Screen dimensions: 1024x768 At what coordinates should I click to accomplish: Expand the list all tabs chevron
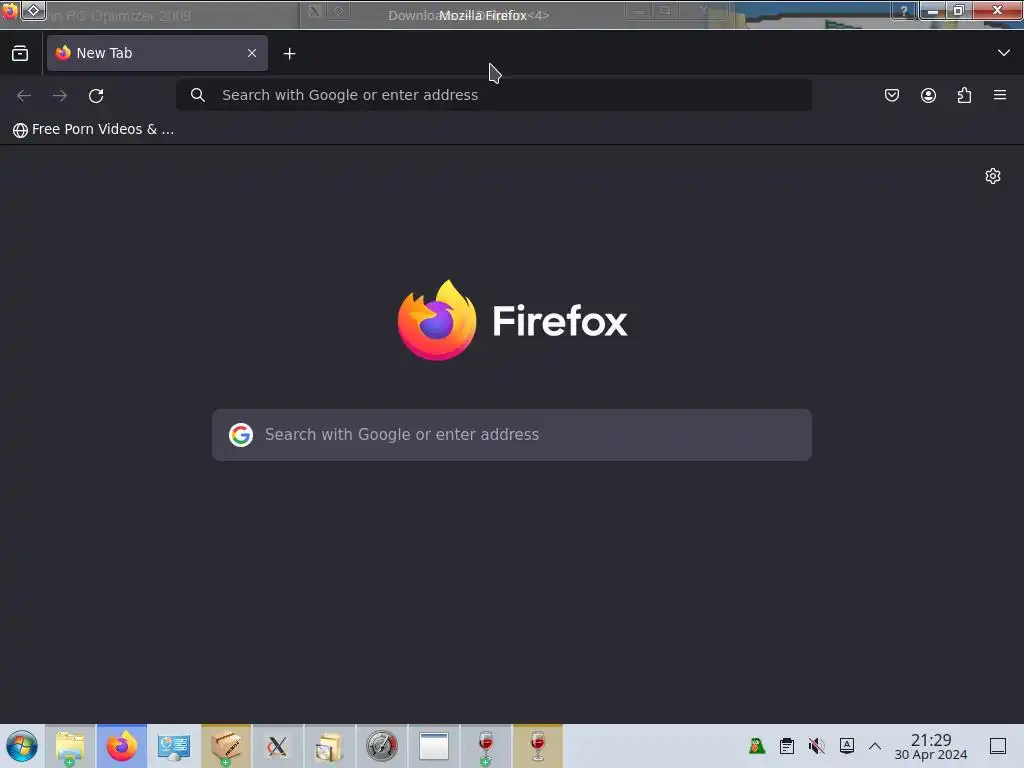pyautogui.click(x=1004, y=53)
